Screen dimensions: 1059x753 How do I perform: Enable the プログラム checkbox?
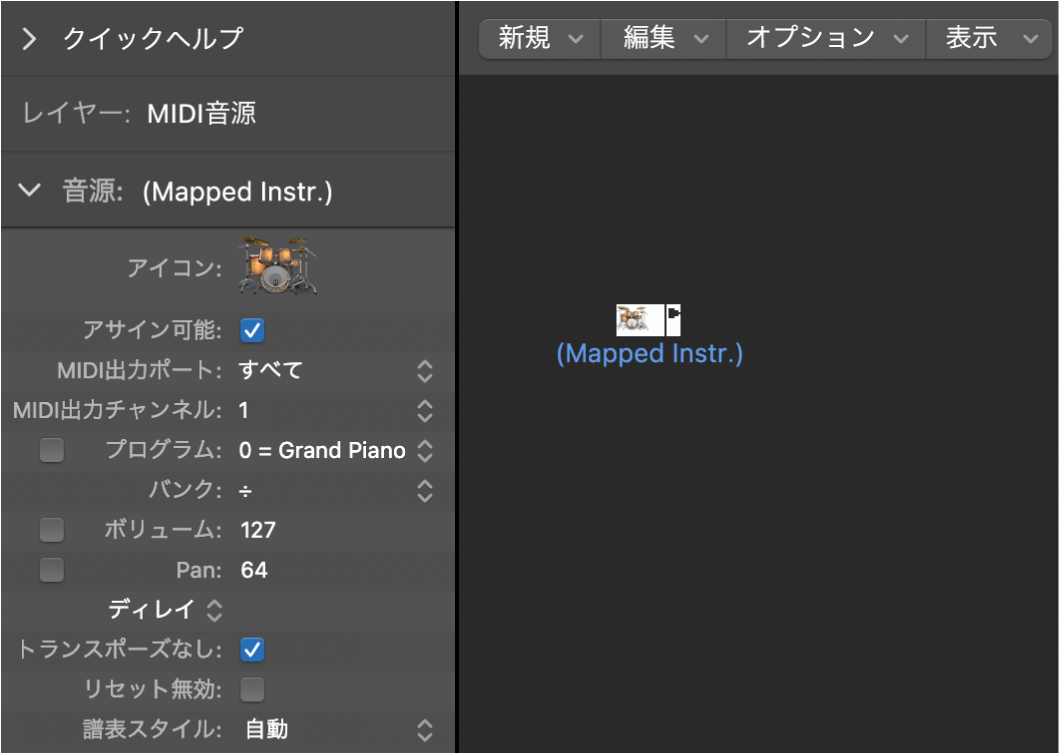51,450
